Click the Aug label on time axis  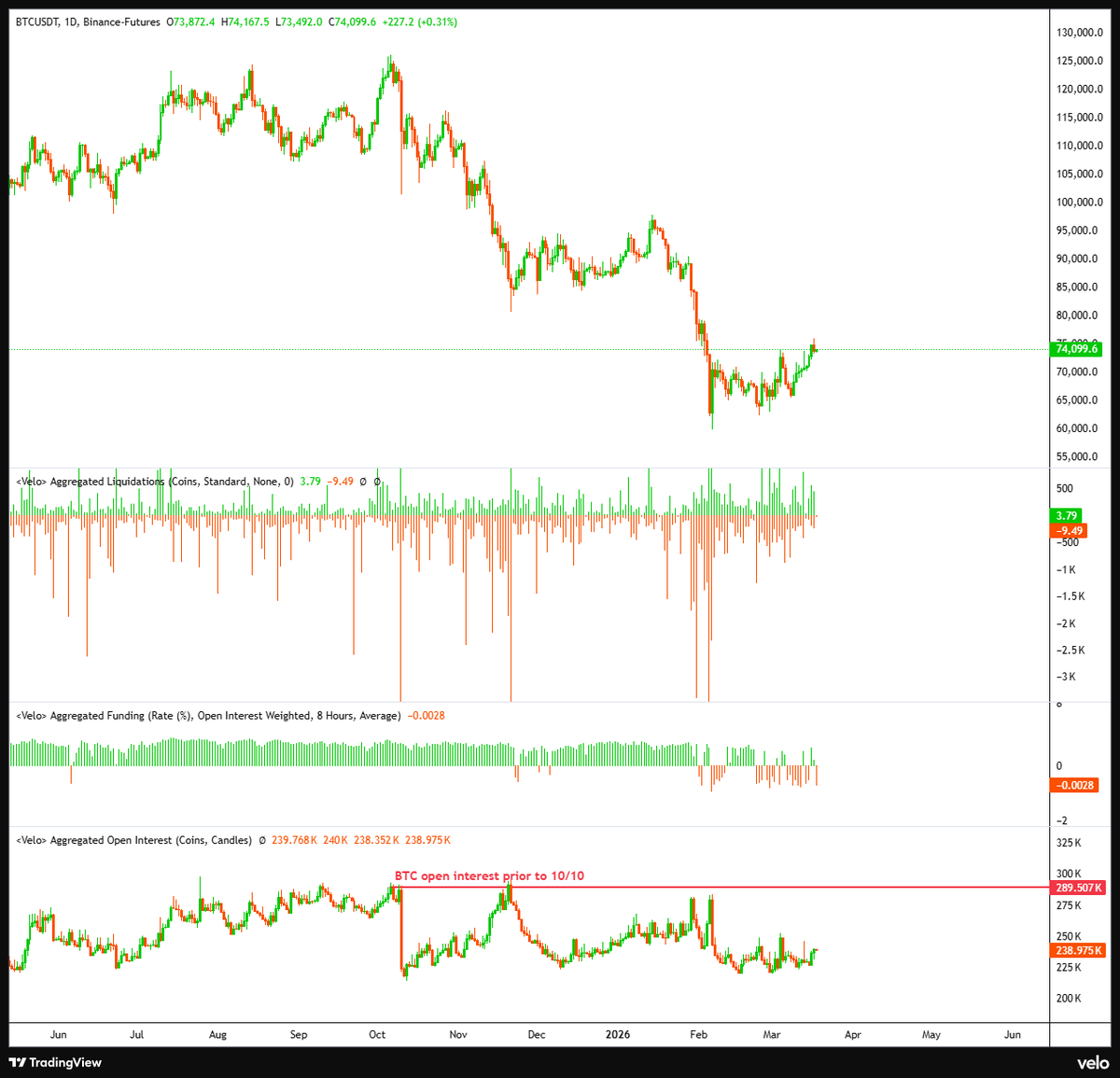[217, 1034]
